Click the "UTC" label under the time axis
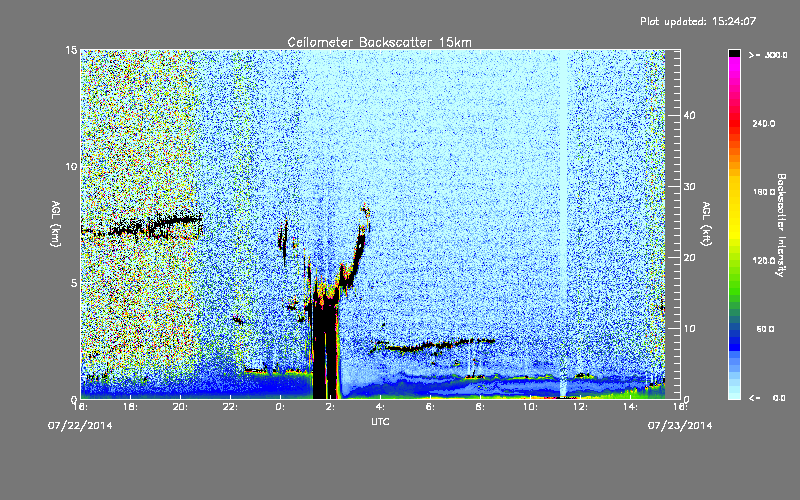The image size is (800, 500). 380,421
